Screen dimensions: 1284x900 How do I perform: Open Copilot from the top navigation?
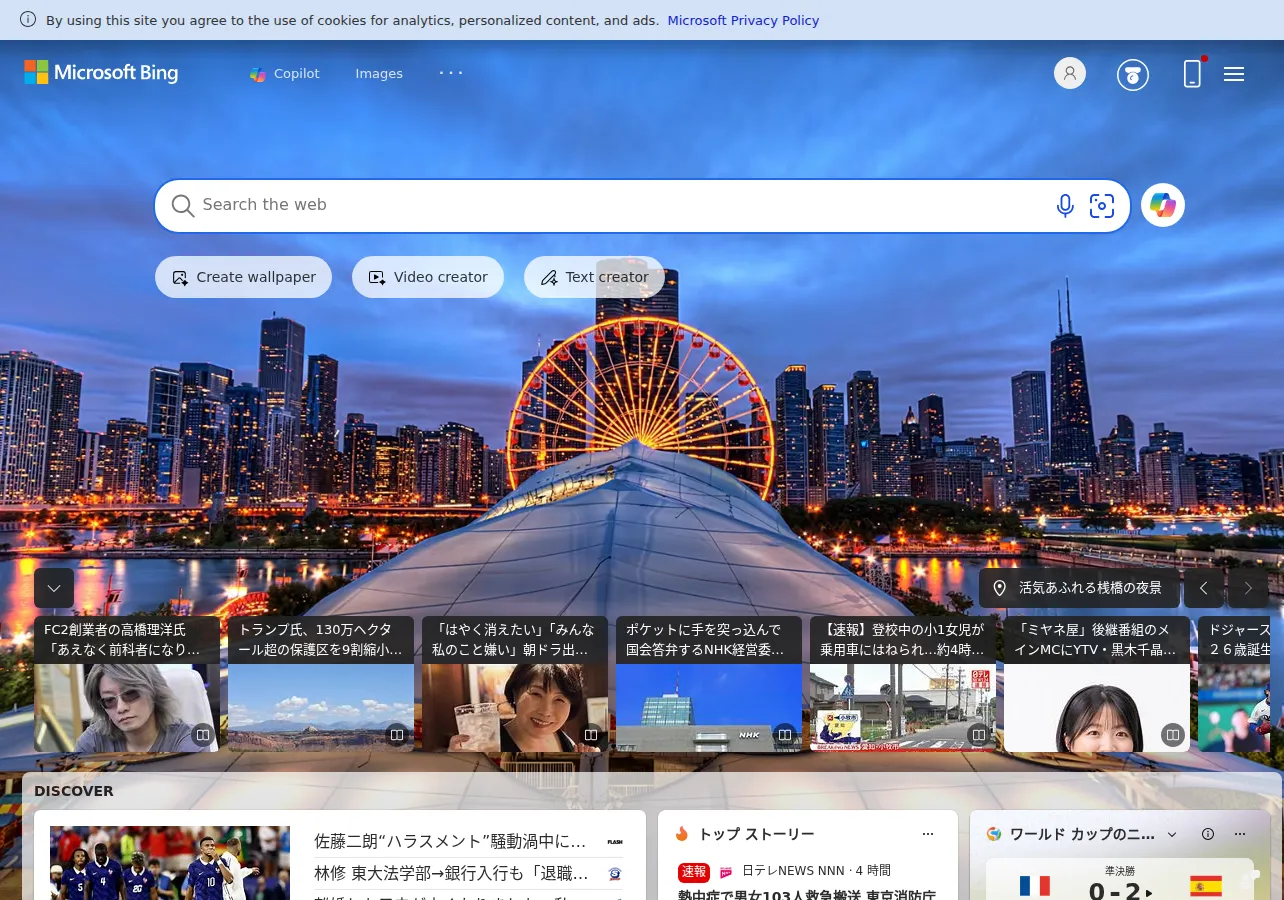point(285,73)
